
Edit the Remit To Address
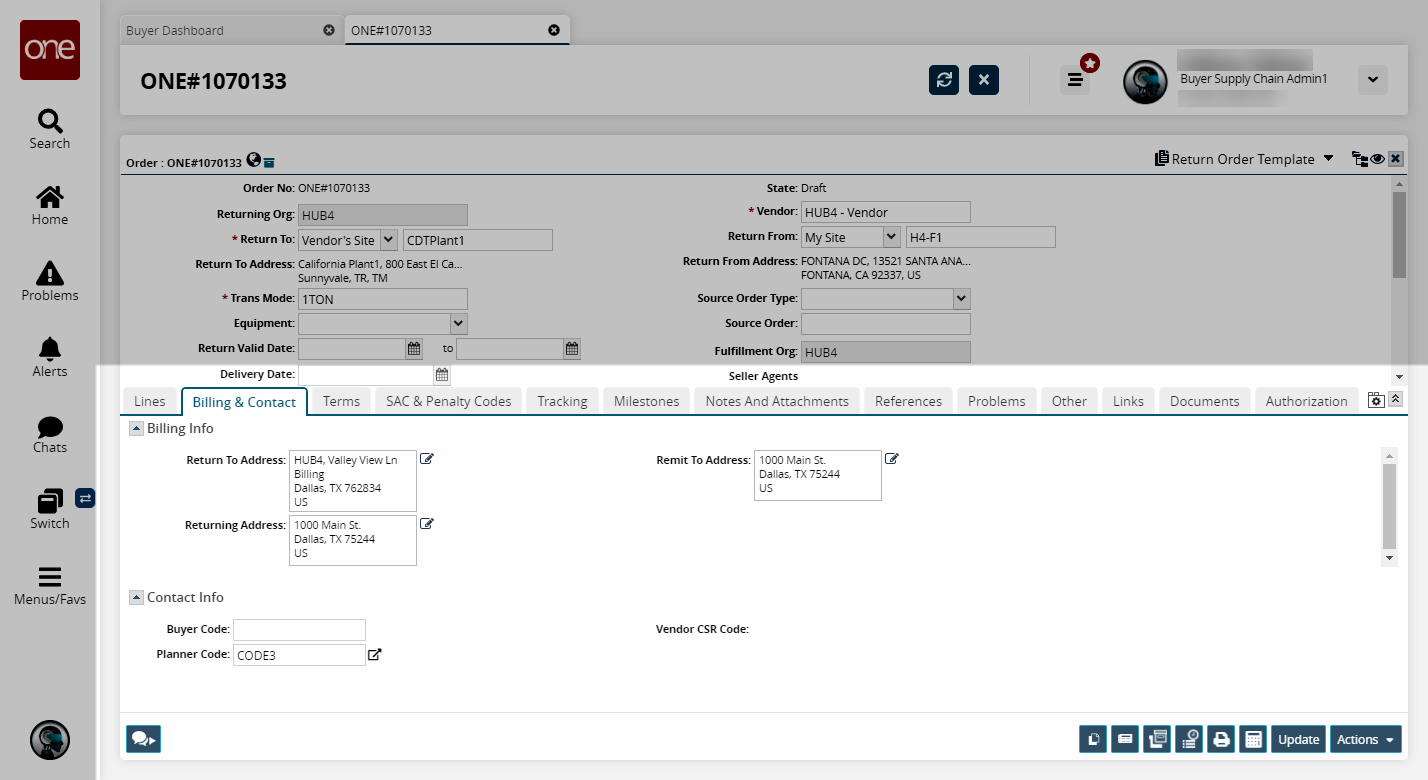(892, 459)
